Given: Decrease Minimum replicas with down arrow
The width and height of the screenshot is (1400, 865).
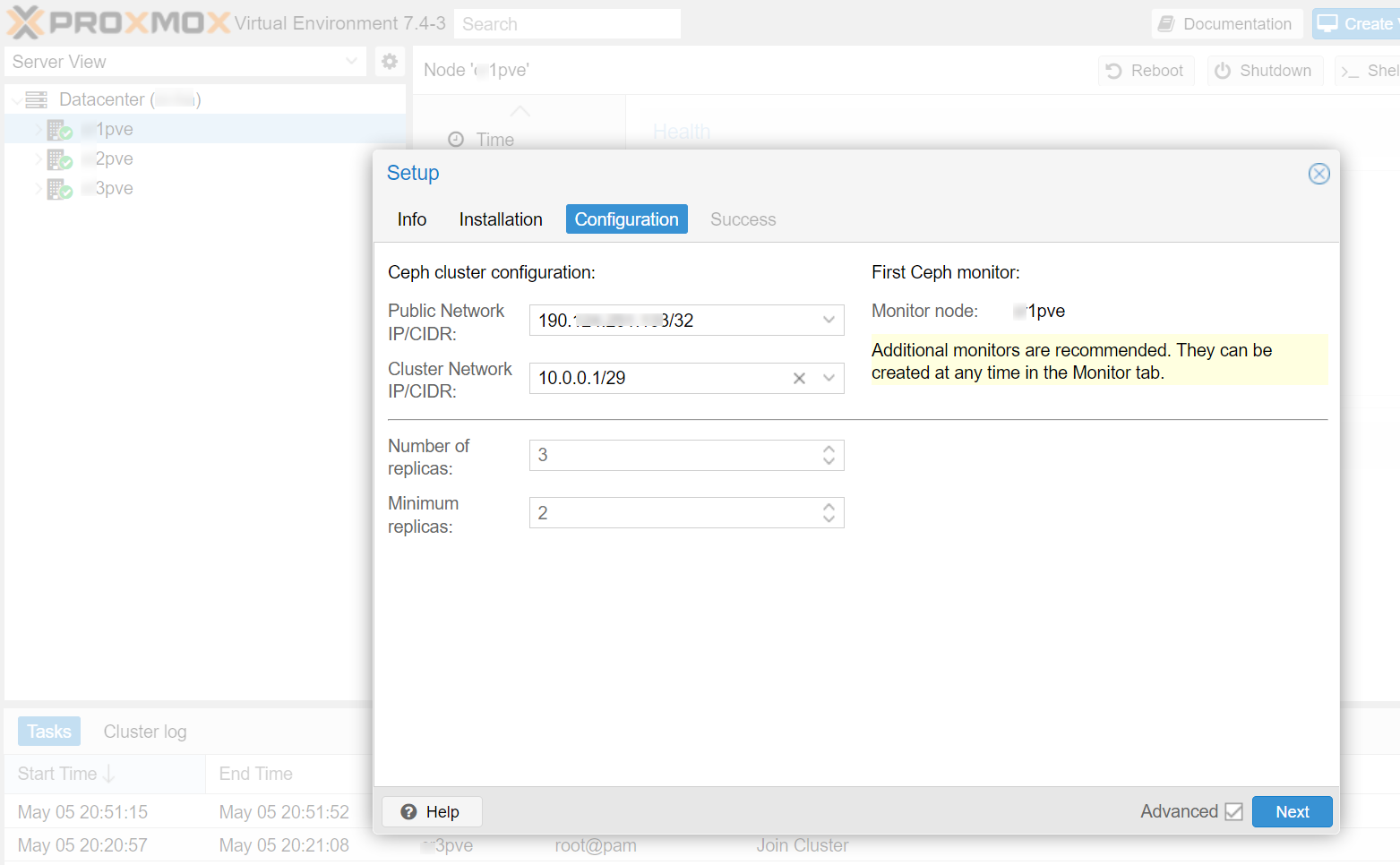Looking at the screenshot, I should pyautogui.click(x=829, y=518).
